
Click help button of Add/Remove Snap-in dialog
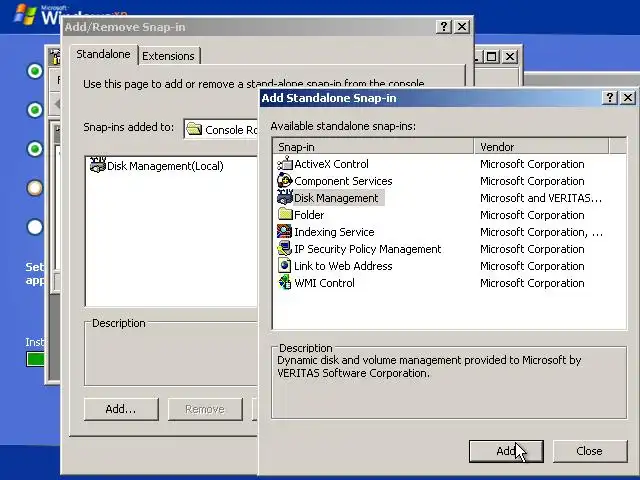click(444, 27)
